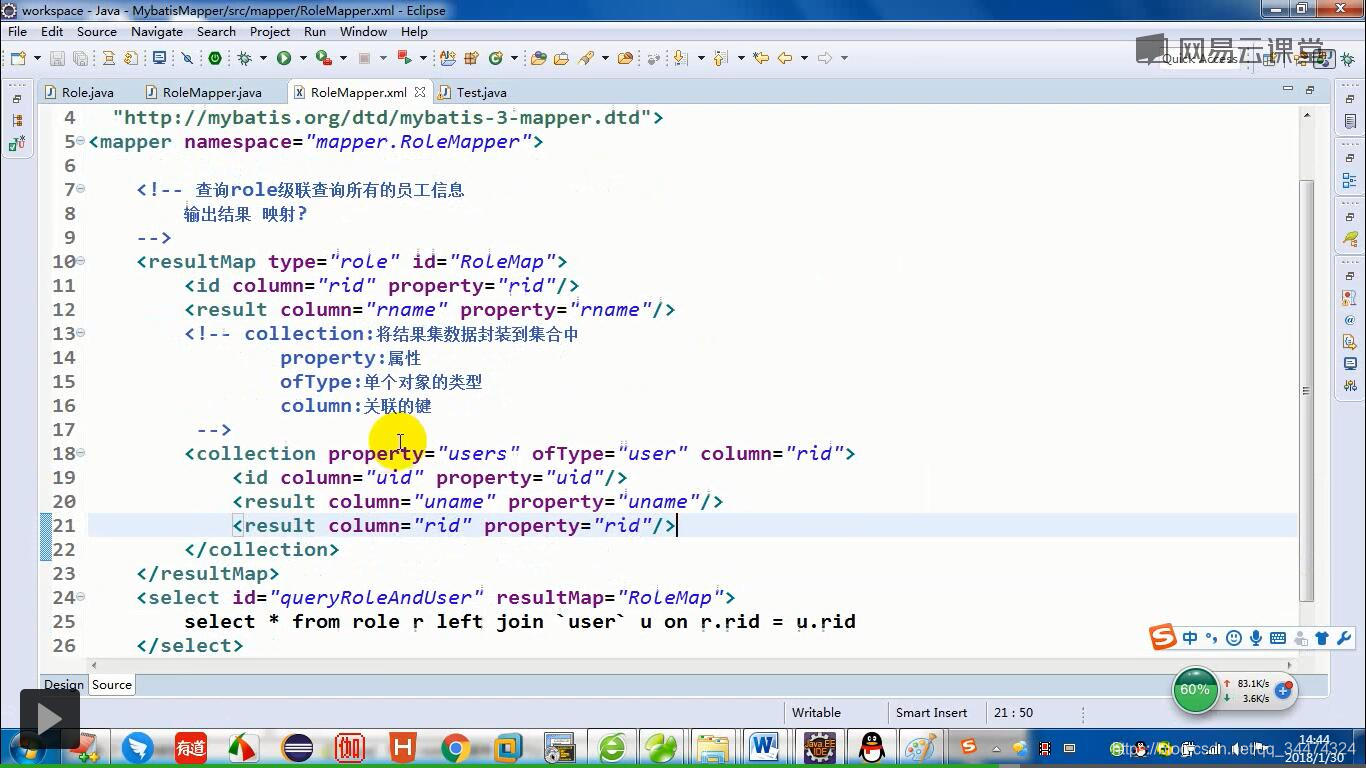Open the Source menu
Image resolution: width=1366 pixels, height=768 pixels.
[x=97, y=31]
